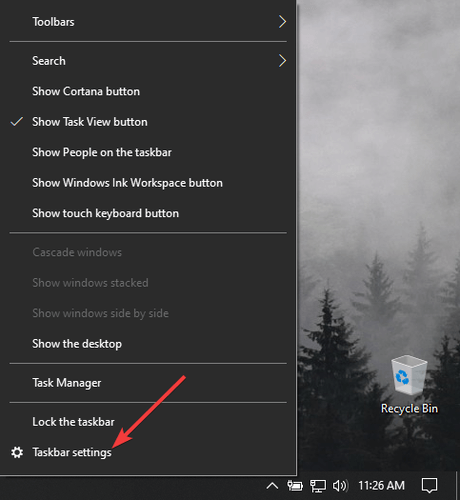The image size is (460, 500).
Task: Open Task Manager from the menu
Action: click(x=148, y=383)
